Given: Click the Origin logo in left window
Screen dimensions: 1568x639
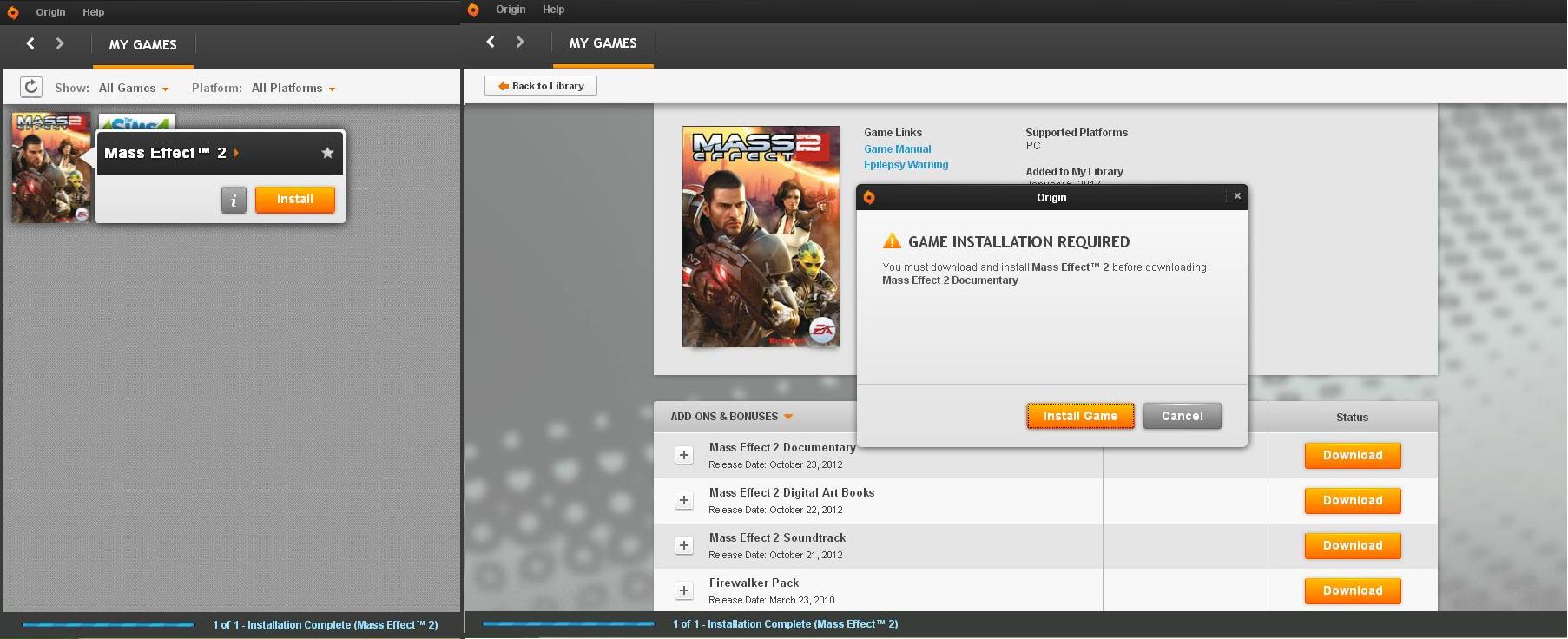Looking at the screenshot, I should coord(12,12).
